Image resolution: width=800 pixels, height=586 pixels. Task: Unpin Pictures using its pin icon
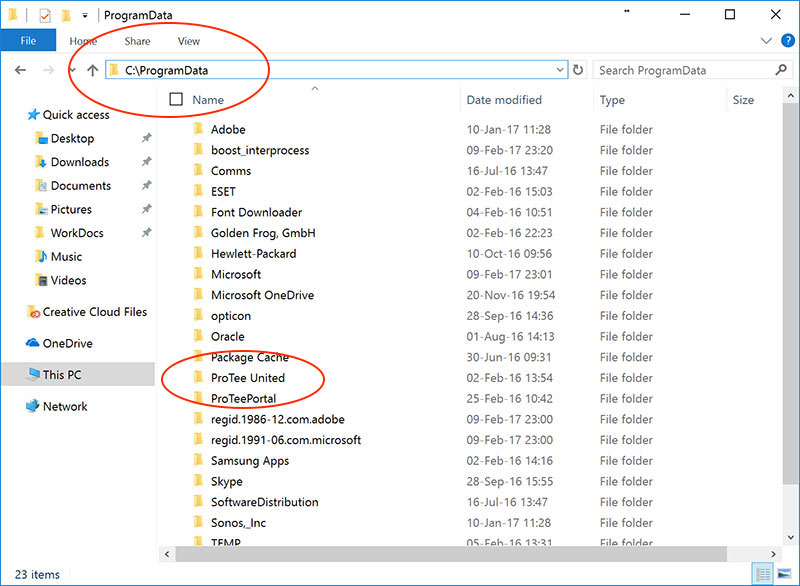point(146,209)
